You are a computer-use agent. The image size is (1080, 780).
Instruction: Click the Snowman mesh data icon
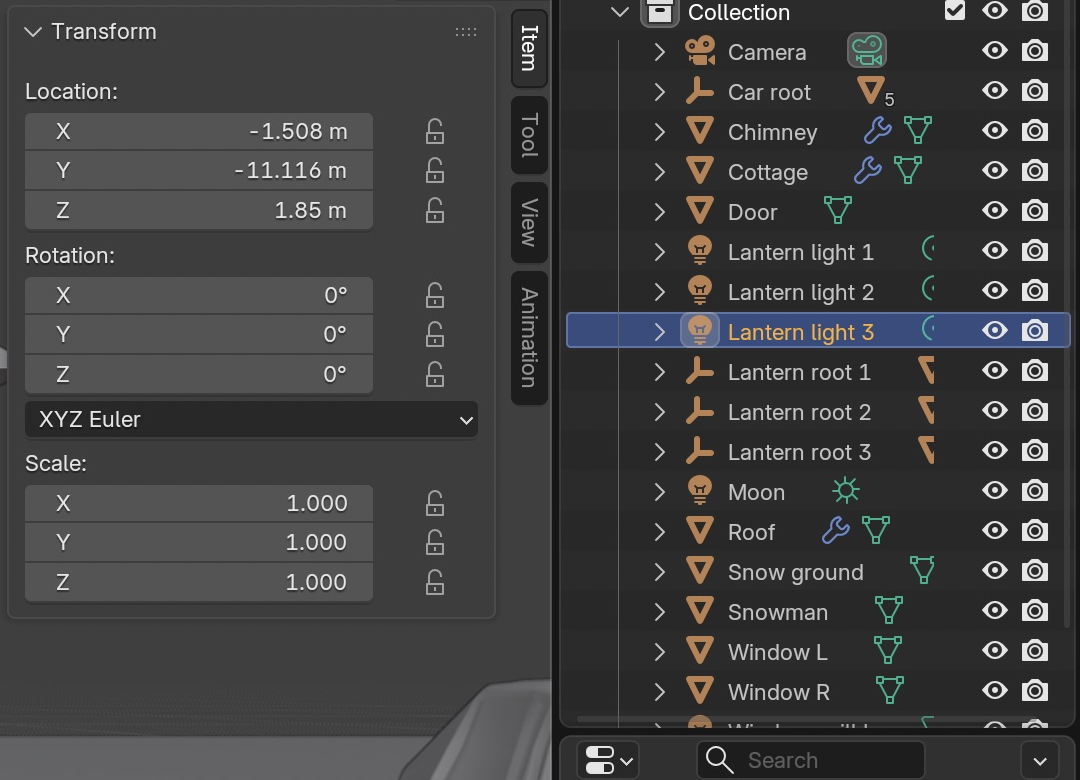pyautogui.click(x=889, y=610)
